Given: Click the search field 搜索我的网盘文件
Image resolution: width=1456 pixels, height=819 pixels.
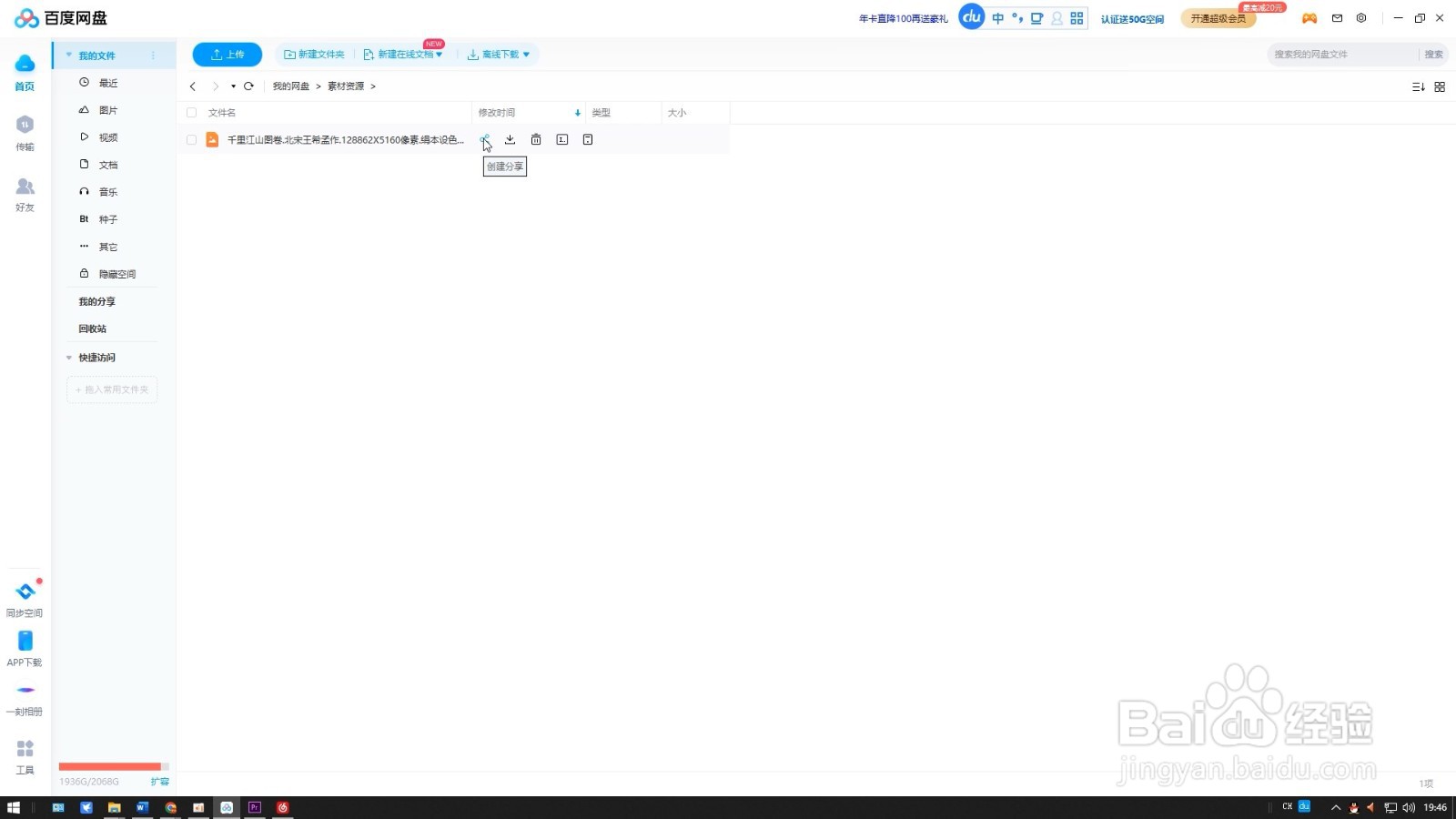Looking at the screenshot, I should click(1341, 55).
